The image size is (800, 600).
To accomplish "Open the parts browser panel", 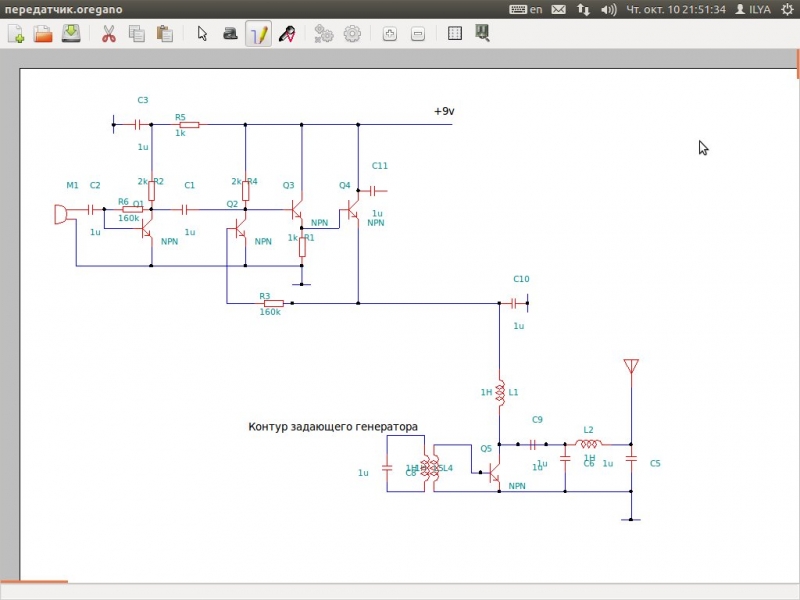I will [483, 34].
